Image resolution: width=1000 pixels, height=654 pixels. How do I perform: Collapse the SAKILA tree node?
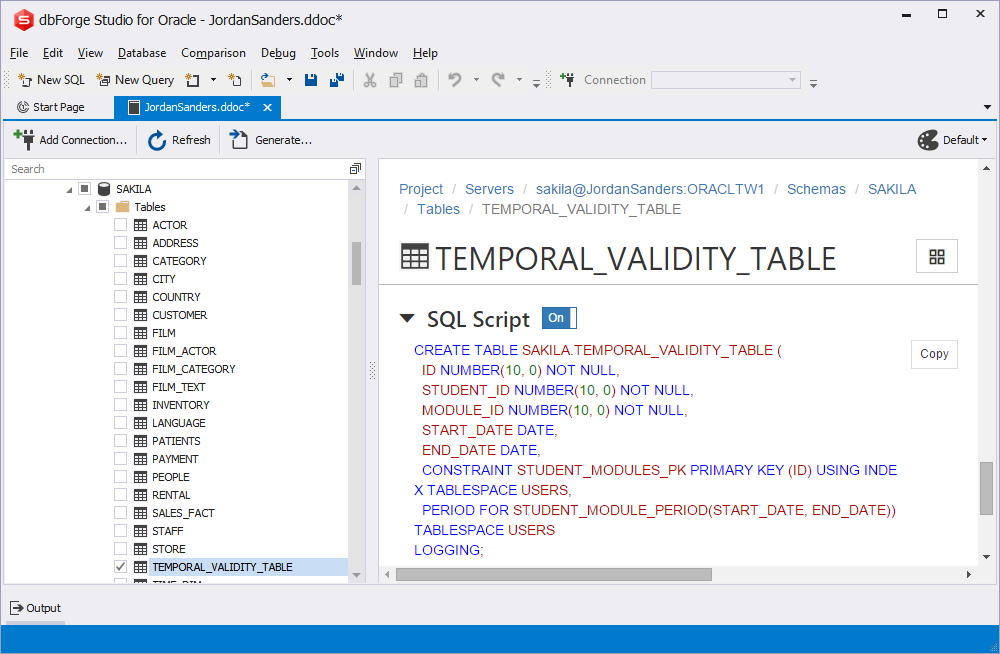pos(70,190)
